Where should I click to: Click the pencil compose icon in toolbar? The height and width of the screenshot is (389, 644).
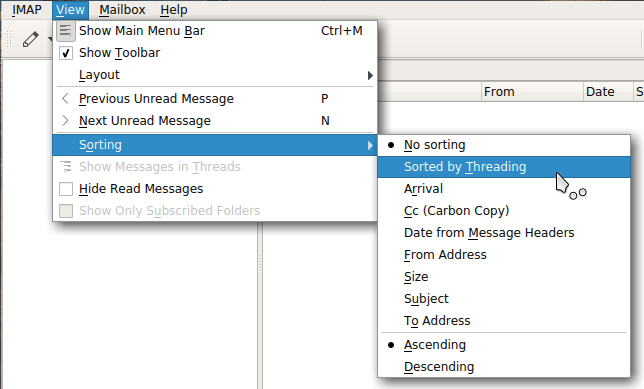pyautogui.click(x=30, y=39)
